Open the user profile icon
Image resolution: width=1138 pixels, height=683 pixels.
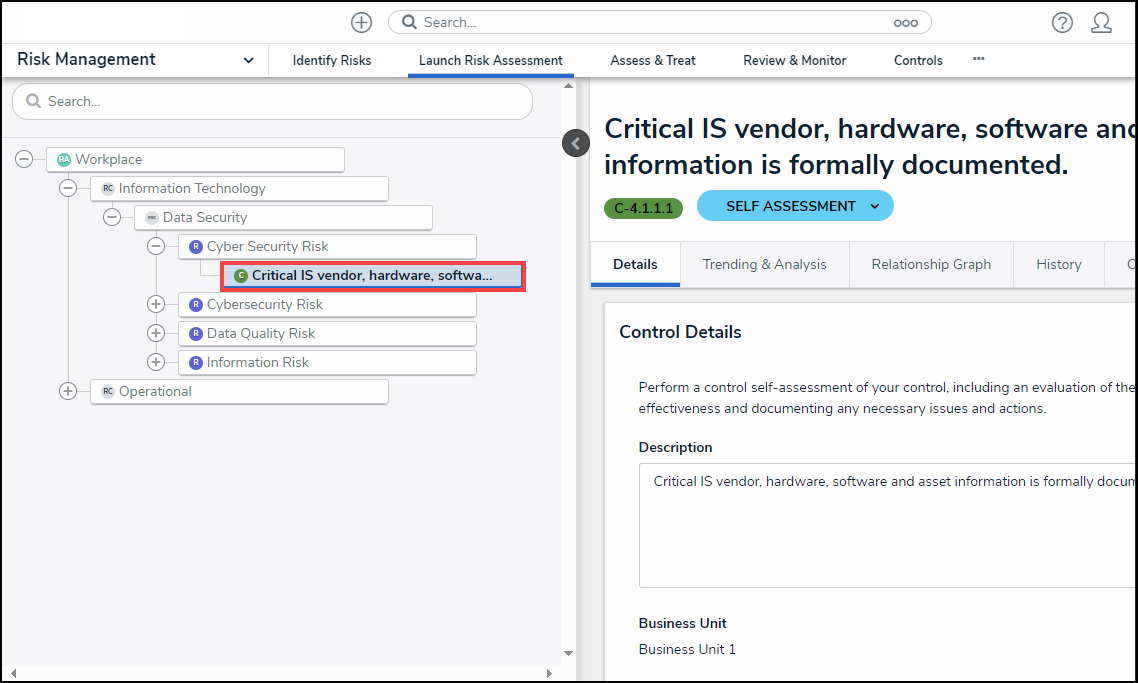[x=1101, y=22]
